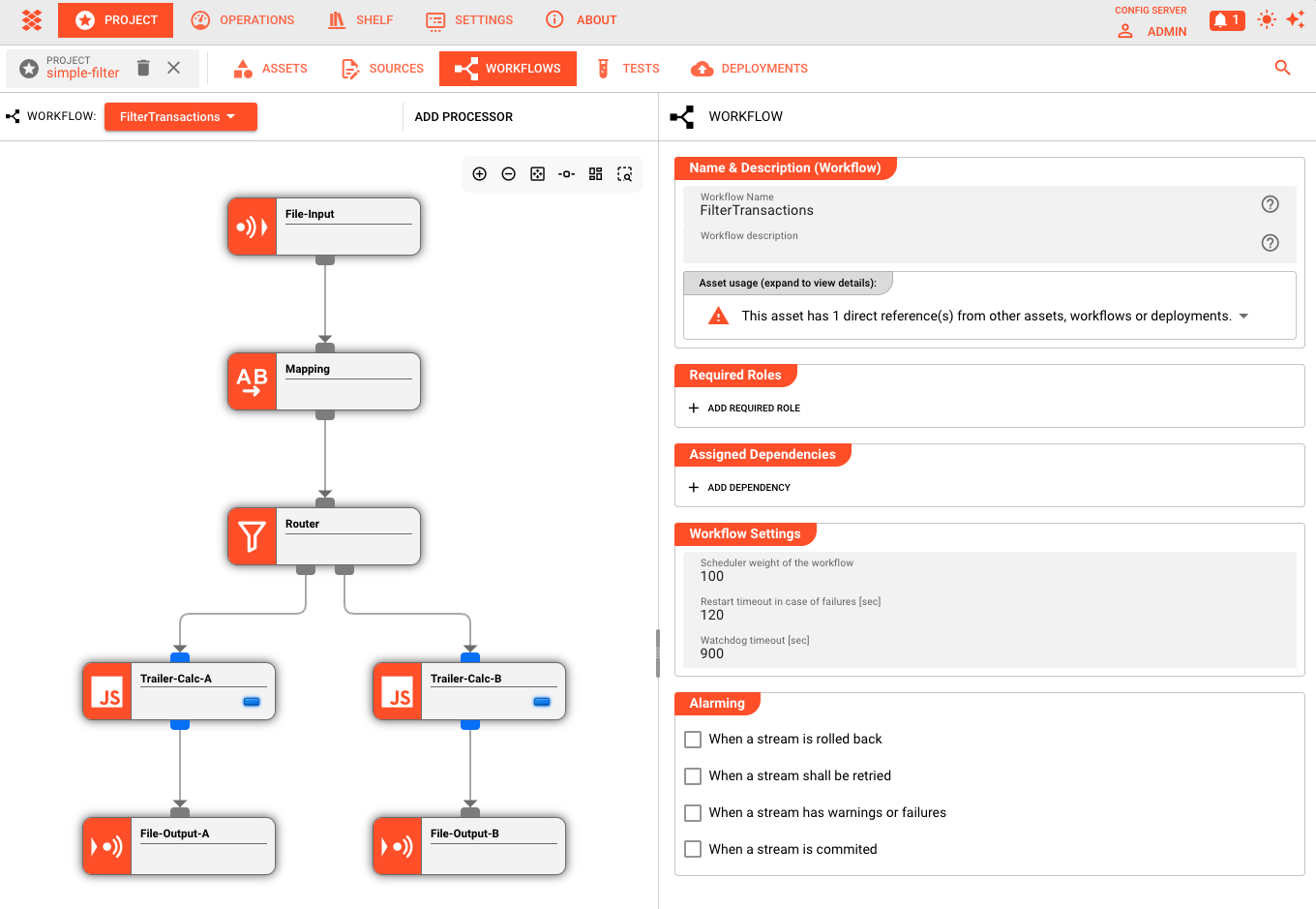Select the File-Input node icon
This screenshot has width=1316, height=909.
click(x=253, y=227)
